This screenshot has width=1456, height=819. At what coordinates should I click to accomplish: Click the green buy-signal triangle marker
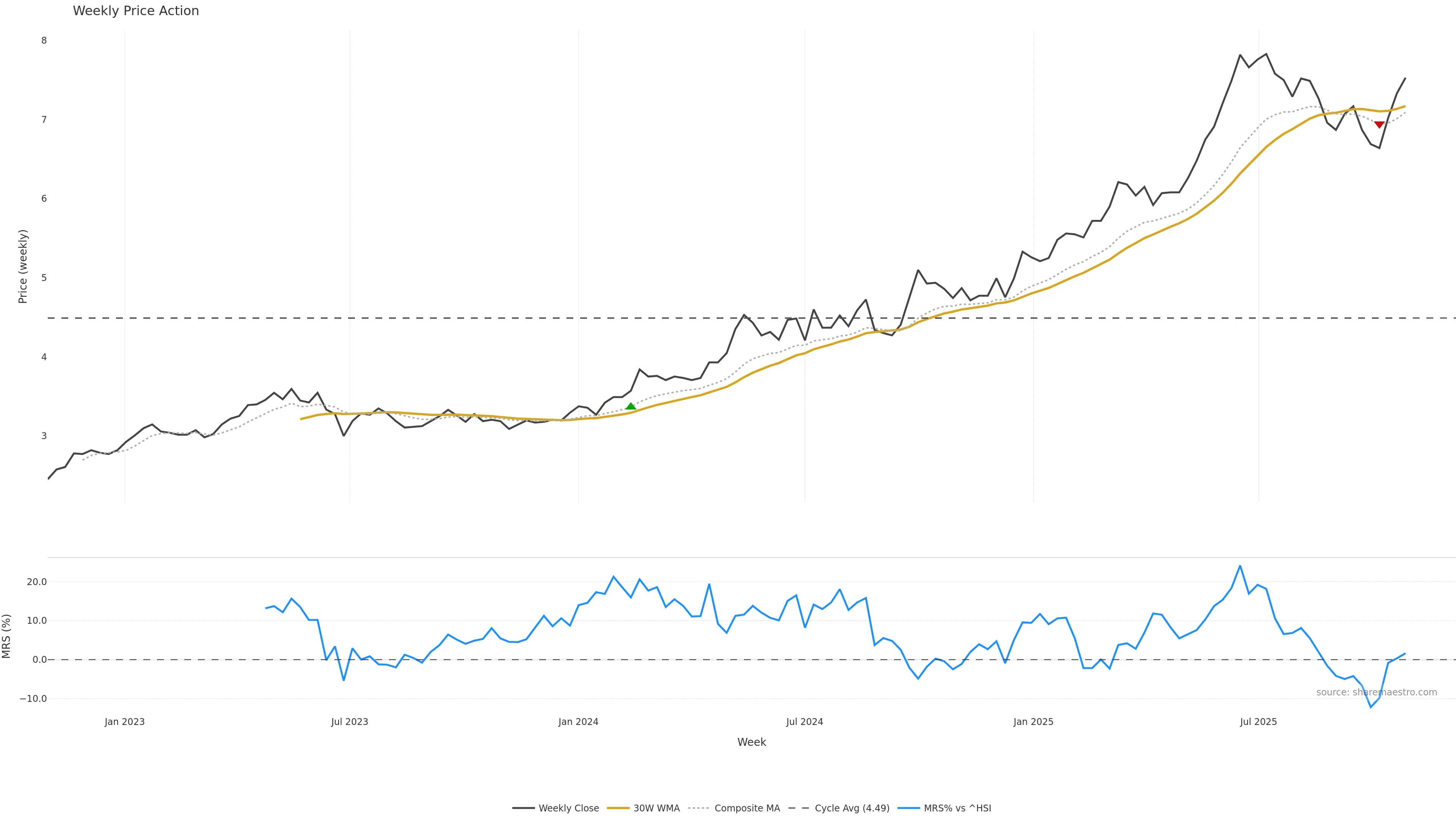click(x=631, y=406)
